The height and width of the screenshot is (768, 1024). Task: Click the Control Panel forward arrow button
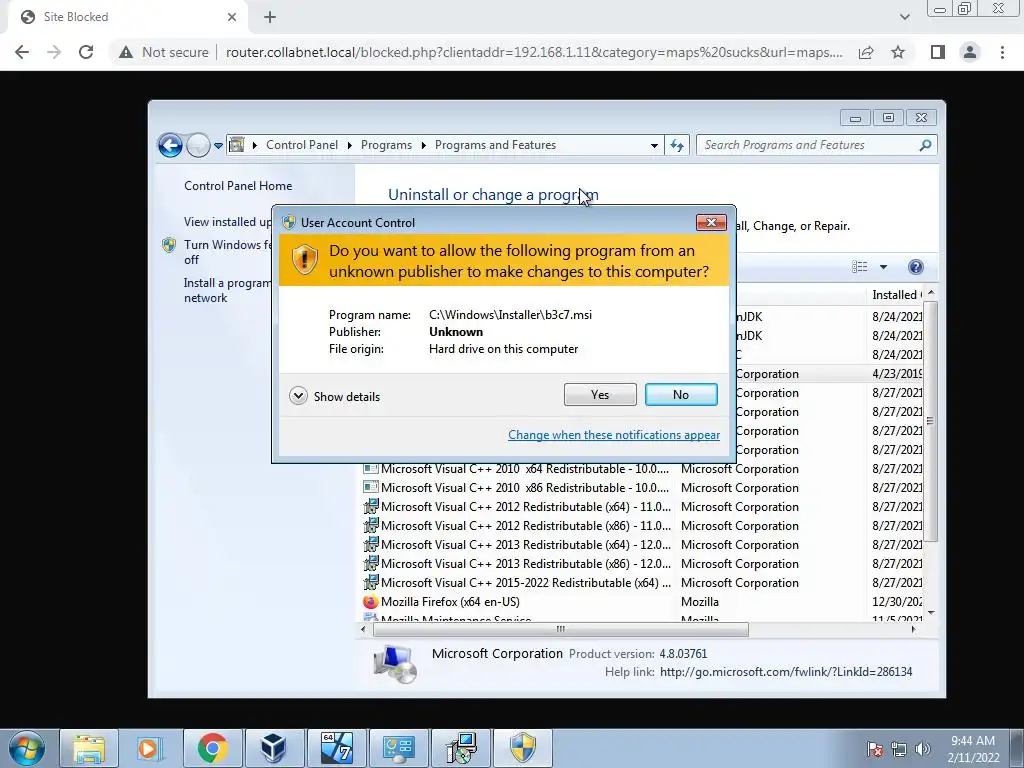pos(197,145)
